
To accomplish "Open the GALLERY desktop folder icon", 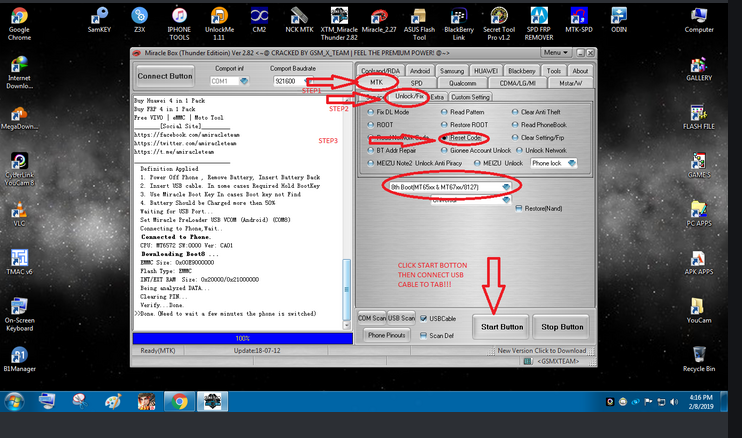I will [x=699, y=69].
